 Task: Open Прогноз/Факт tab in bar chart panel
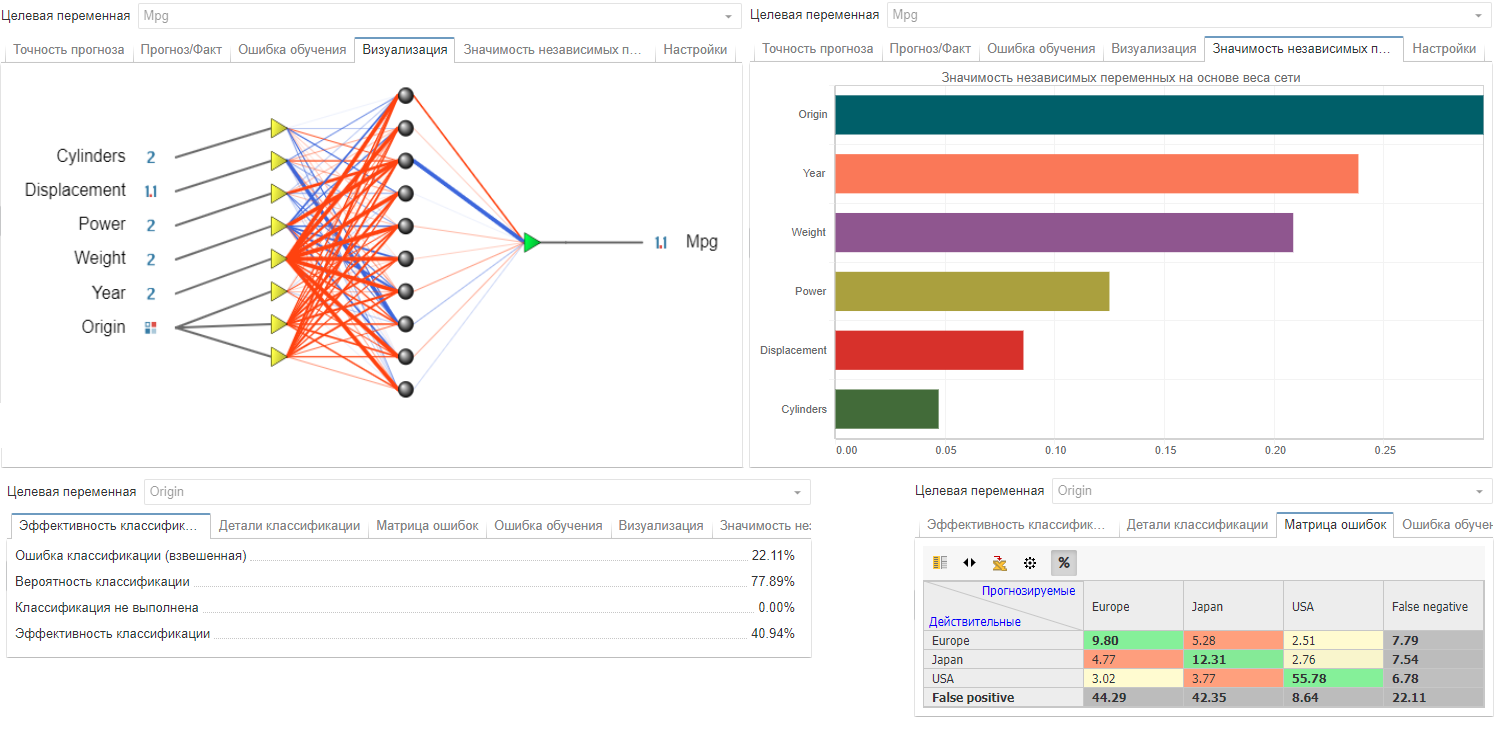(x=930, y=48)
